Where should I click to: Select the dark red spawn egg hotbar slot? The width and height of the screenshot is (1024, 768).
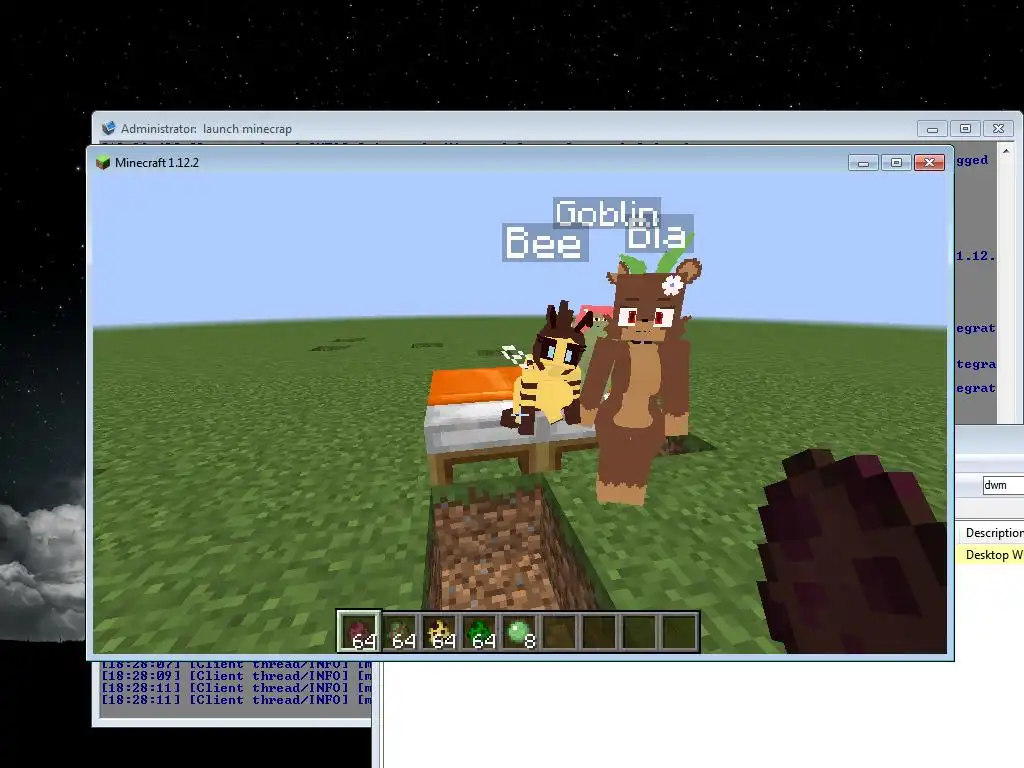pos(359,632)
